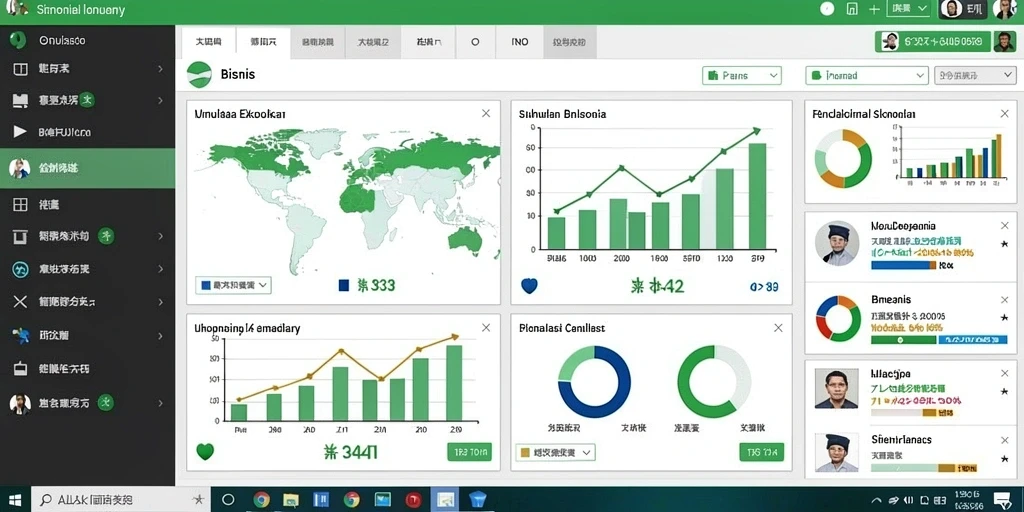Image resolution: width=1024 pixels, height=512 pixels.
Task: Open the Pams dropdown
Action: (x=742, y=76)
